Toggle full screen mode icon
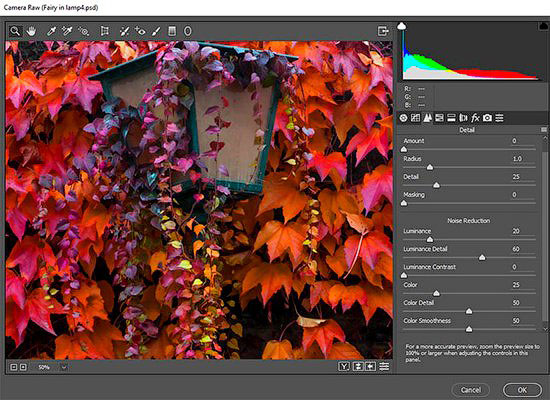This screenshot has width=550, height=400. tap(383, 31)
